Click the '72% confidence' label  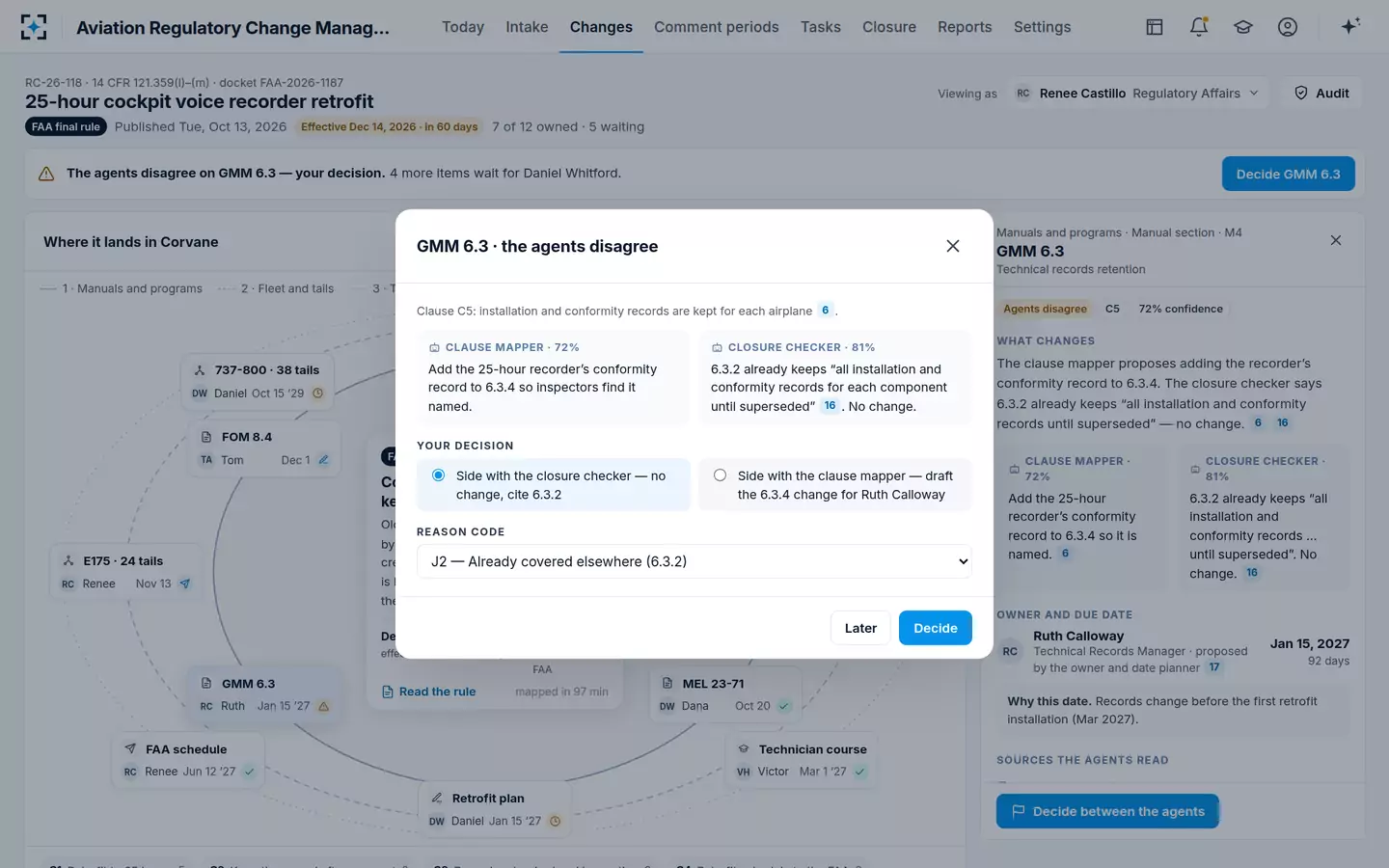point(1181,309)
